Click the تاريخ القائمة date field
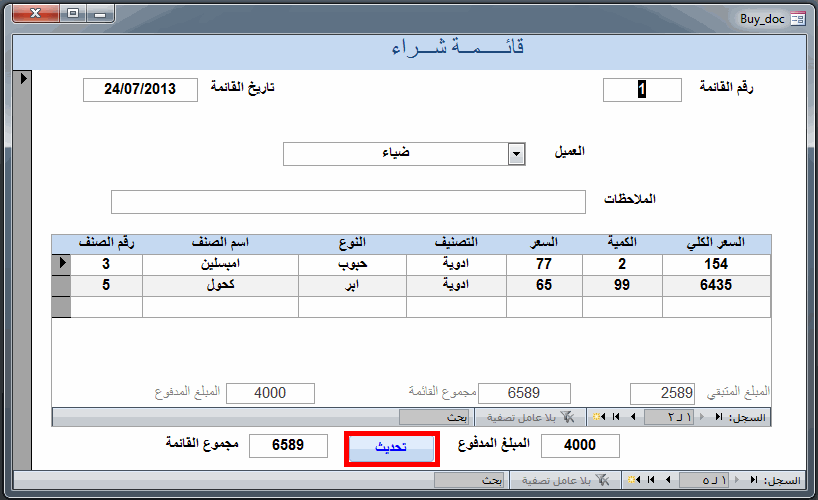 pos(140,90)
